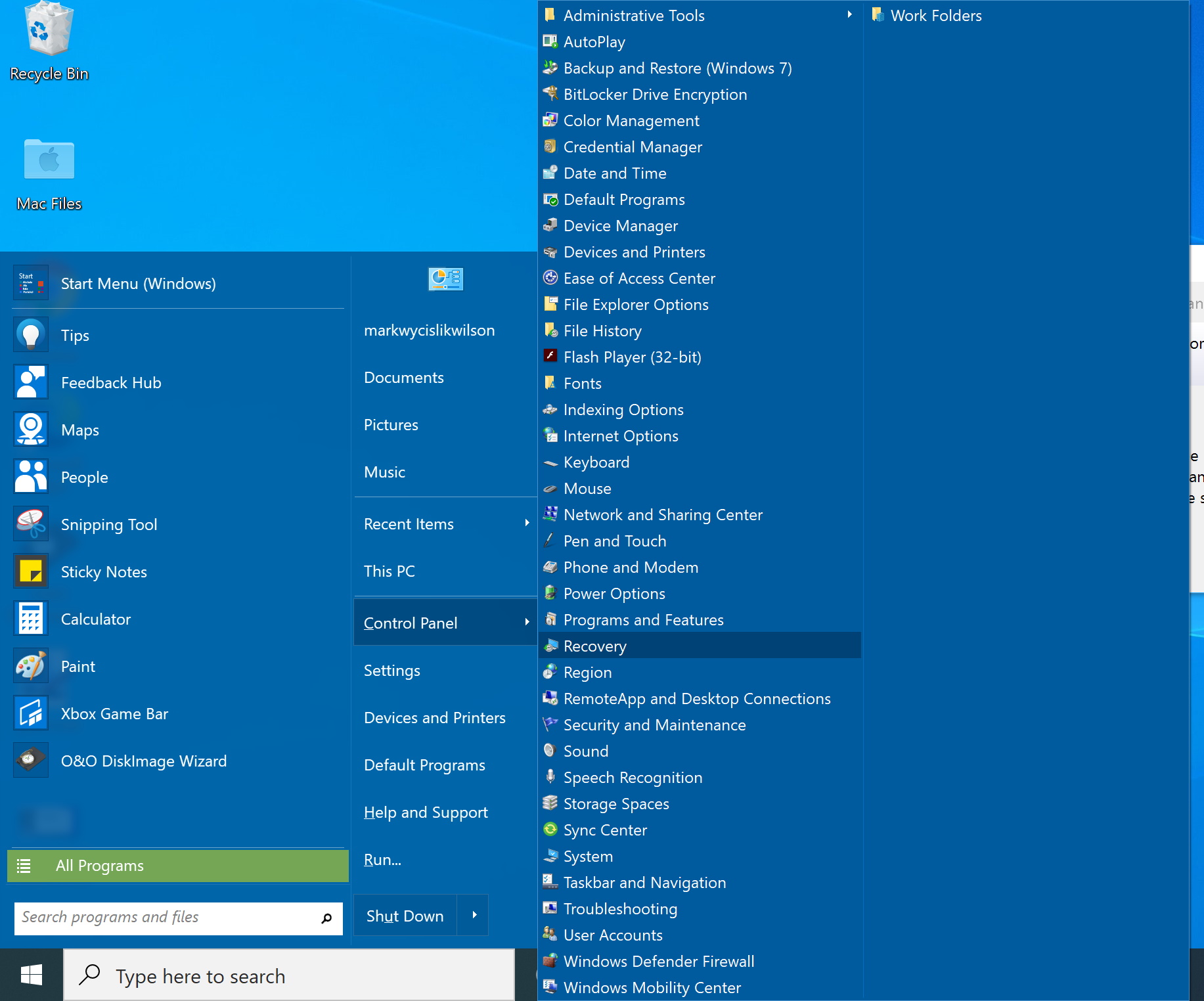The height and width of the screenshot is (1001, 1204).
Task: Click the Start button on the taskbar
Action: coord(30,975)
